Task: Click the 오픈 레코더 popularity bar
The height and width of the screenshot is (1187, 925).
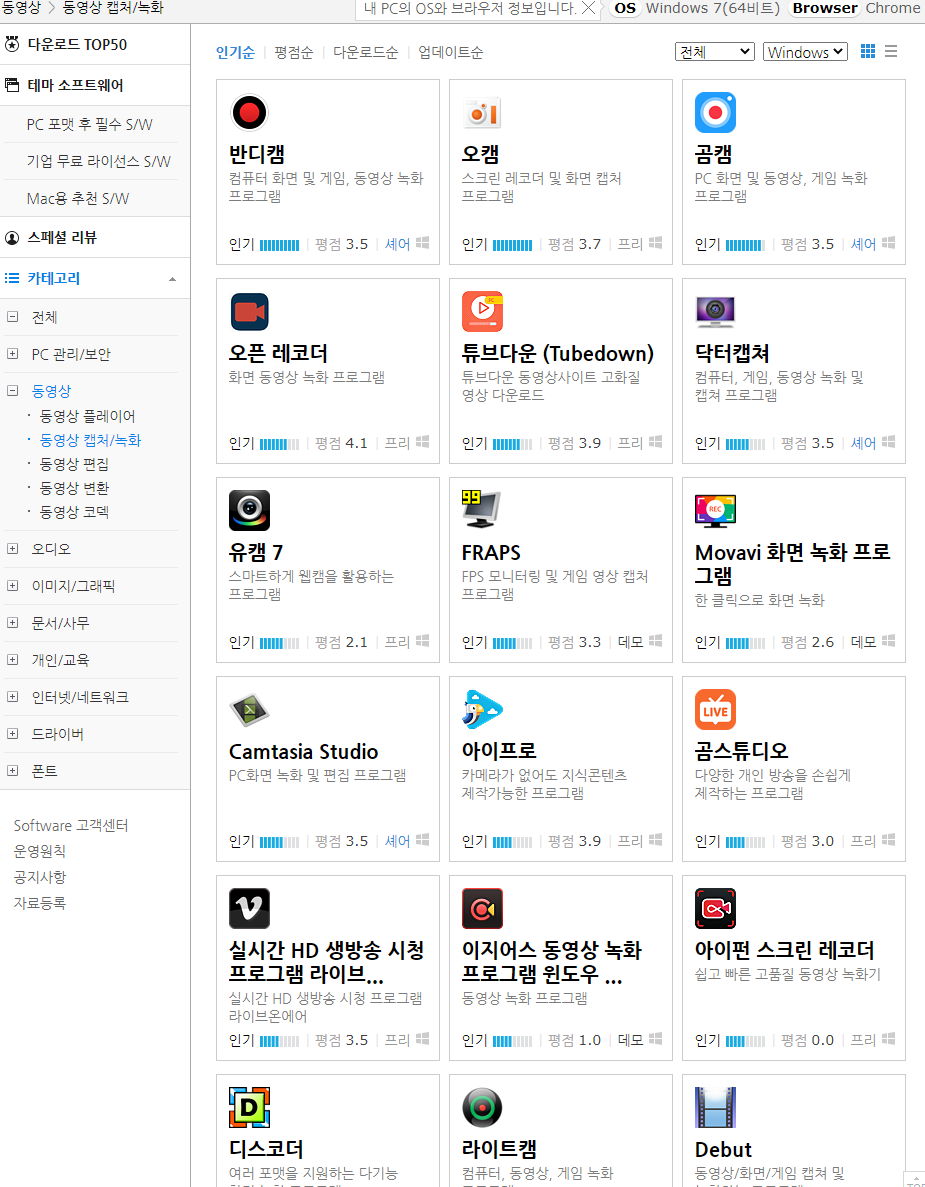Action: point(279,444)
